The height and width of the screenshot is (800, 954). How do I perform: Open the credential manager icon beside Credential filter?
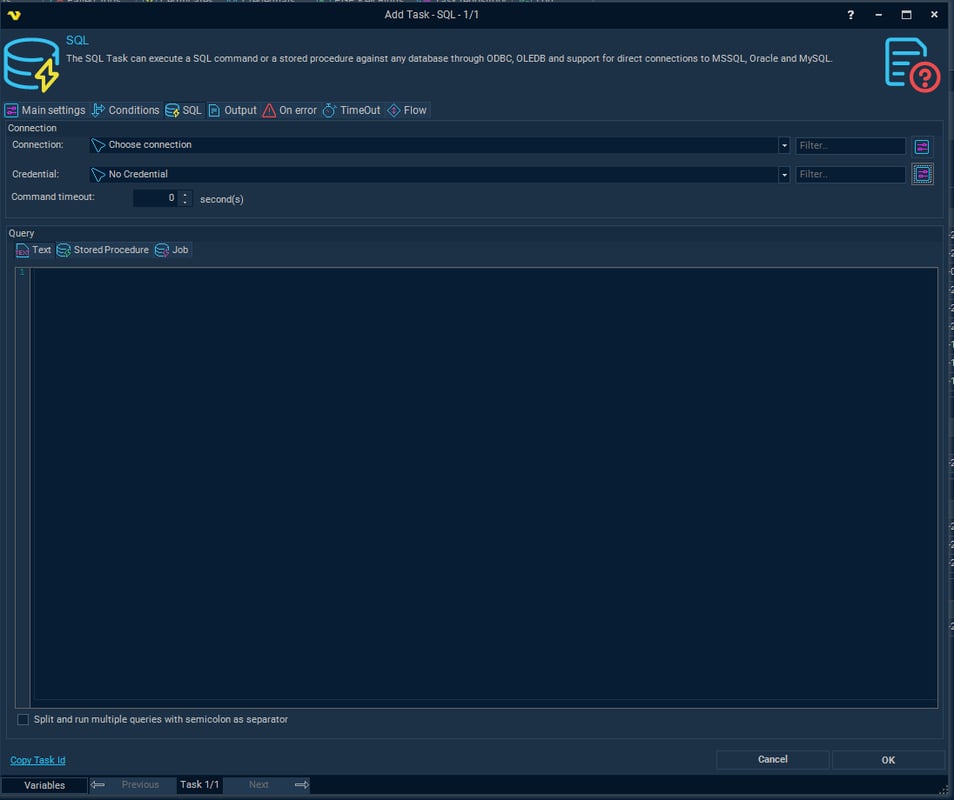coord(921,173)
